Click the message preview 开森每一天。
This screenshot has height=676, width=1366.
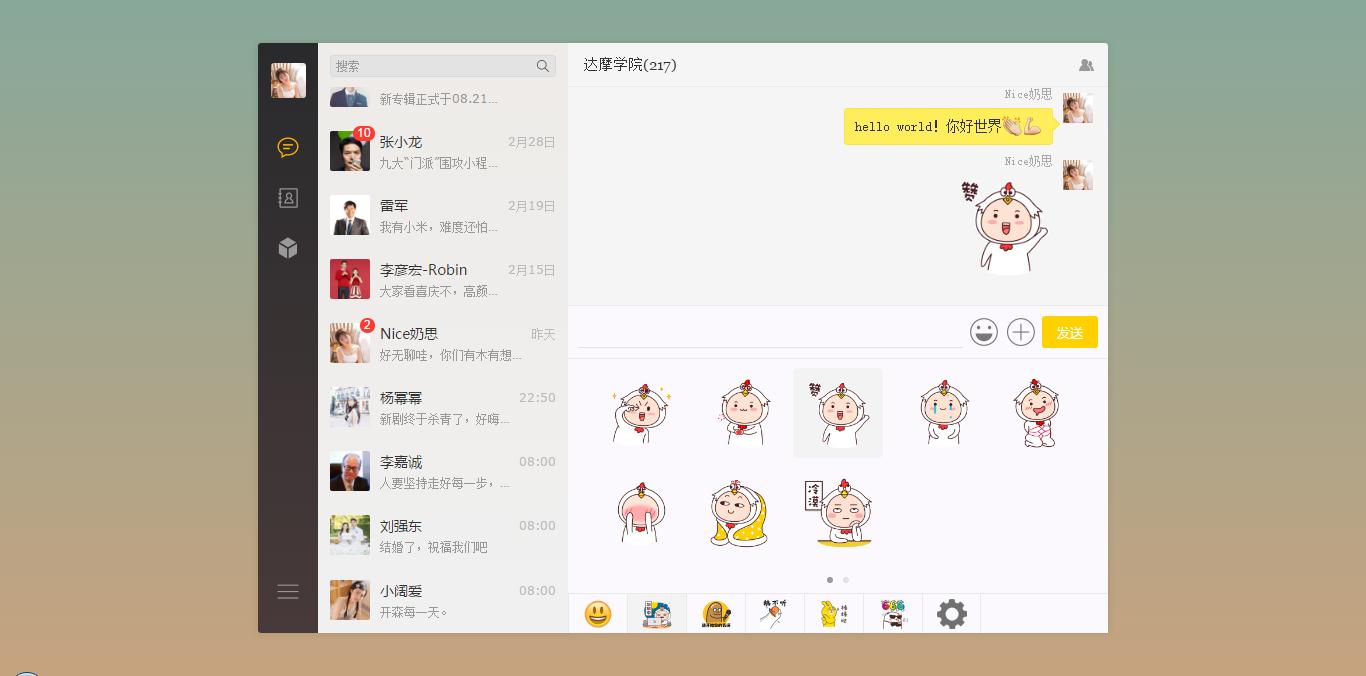tap(414, 612)
